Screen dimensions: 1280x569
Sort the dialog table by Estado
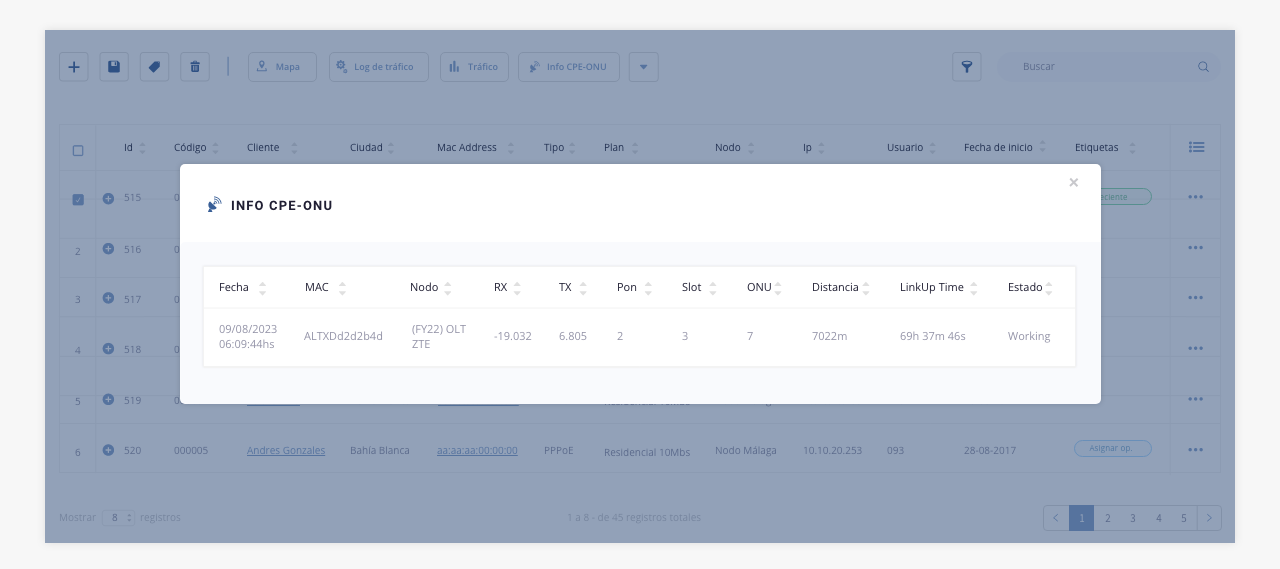pos(1050,288)
